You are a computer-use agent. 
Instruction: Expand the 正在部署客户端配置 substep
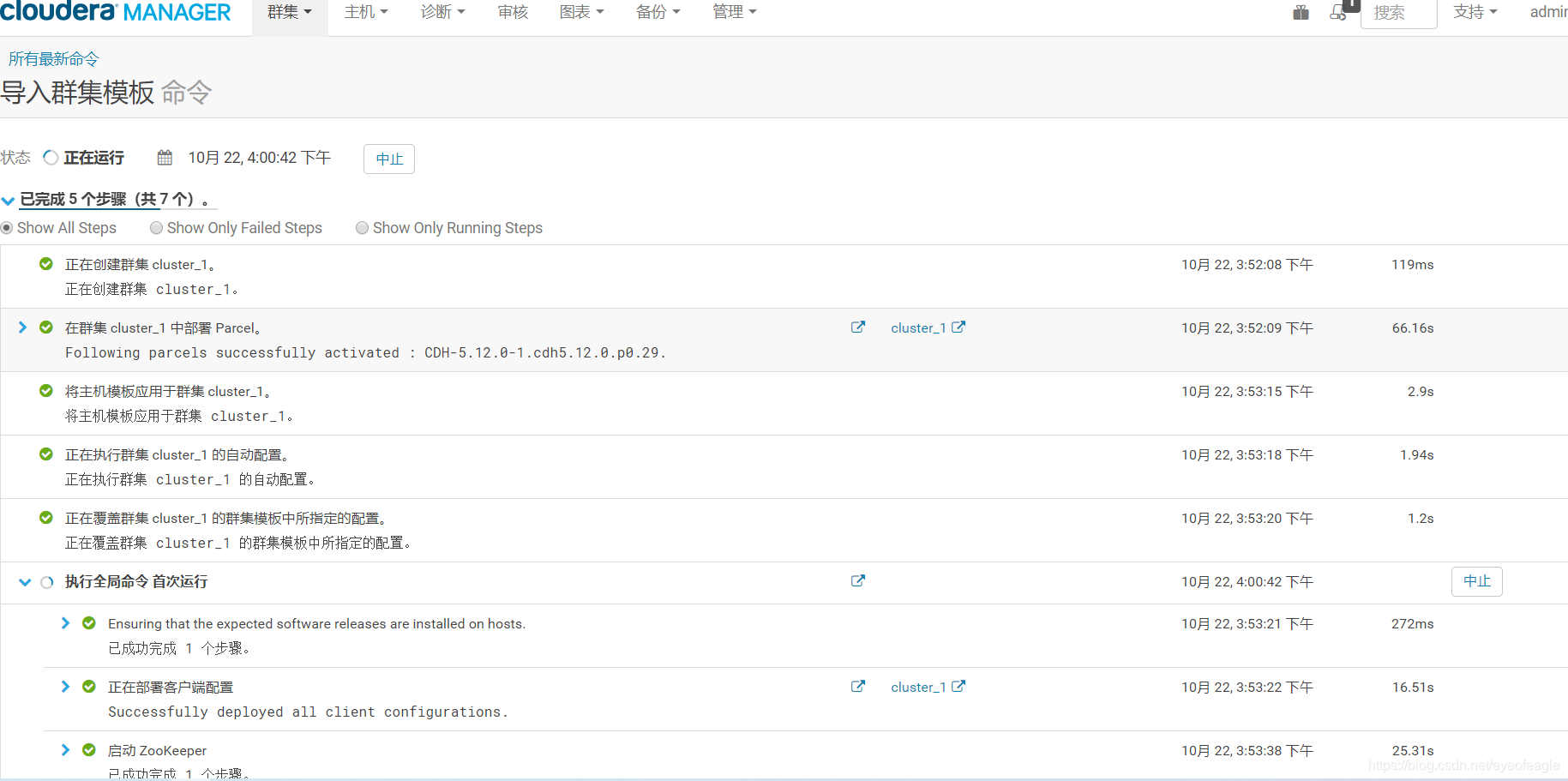pos(65,687)
